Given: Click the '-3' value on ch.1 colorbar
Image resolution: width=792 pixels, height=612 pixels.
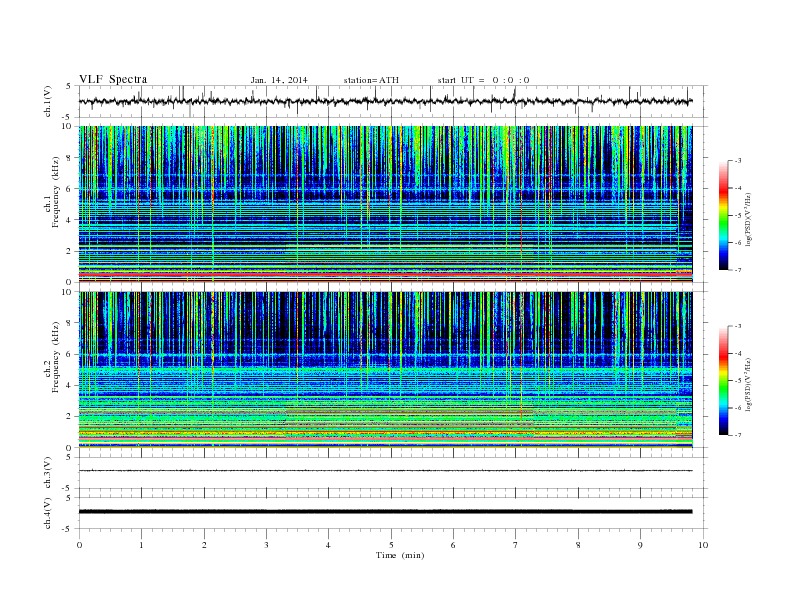Looking at the screenshot, I should click(738, 161).
